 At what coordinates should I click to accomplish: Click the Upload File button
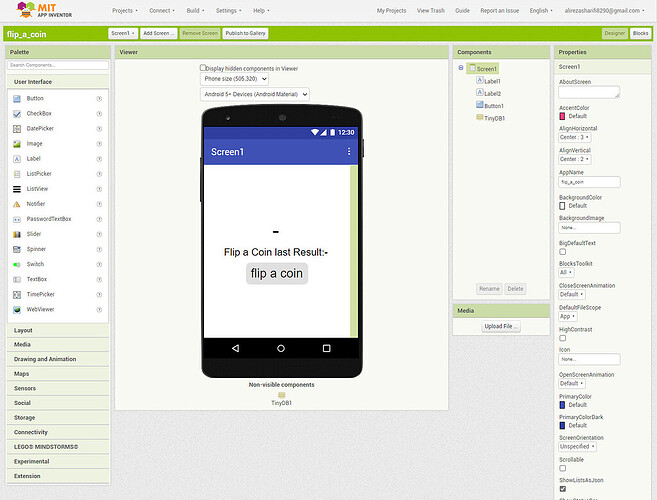(501, 326)
